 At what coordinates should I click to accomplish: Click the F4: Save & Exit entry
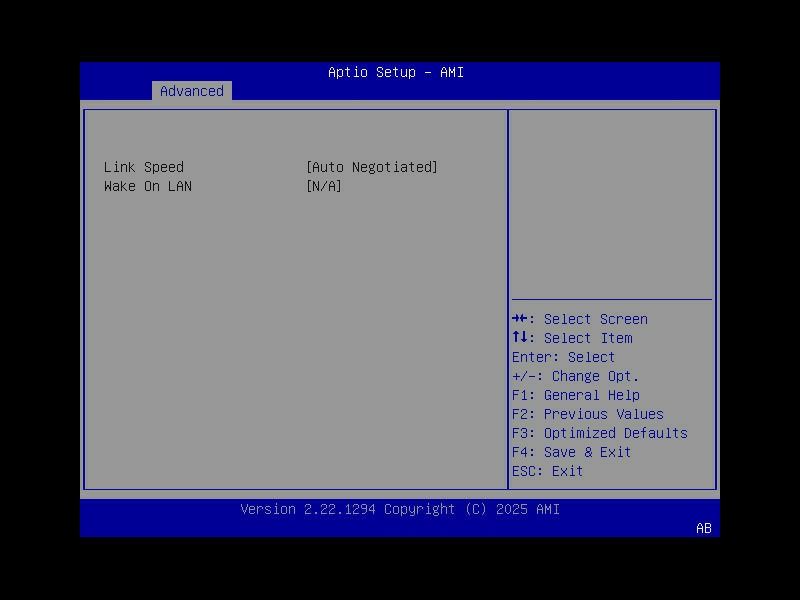point(571,452)
